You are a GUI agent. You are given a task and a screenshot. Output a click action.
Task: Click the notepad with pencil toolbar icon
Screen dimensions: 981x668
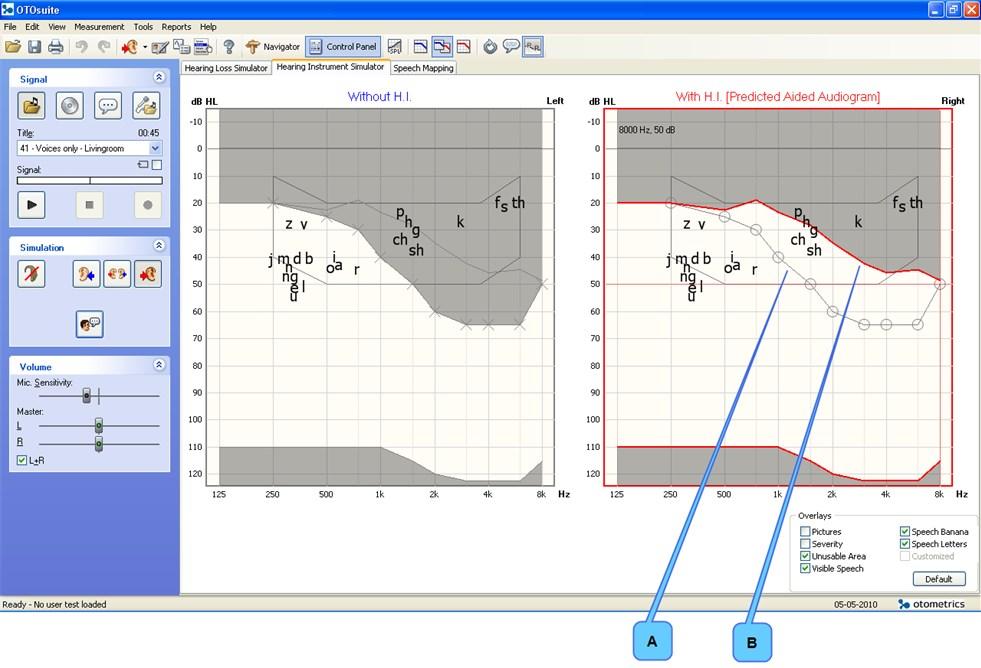pyautogui.click(x=160, y=46)
